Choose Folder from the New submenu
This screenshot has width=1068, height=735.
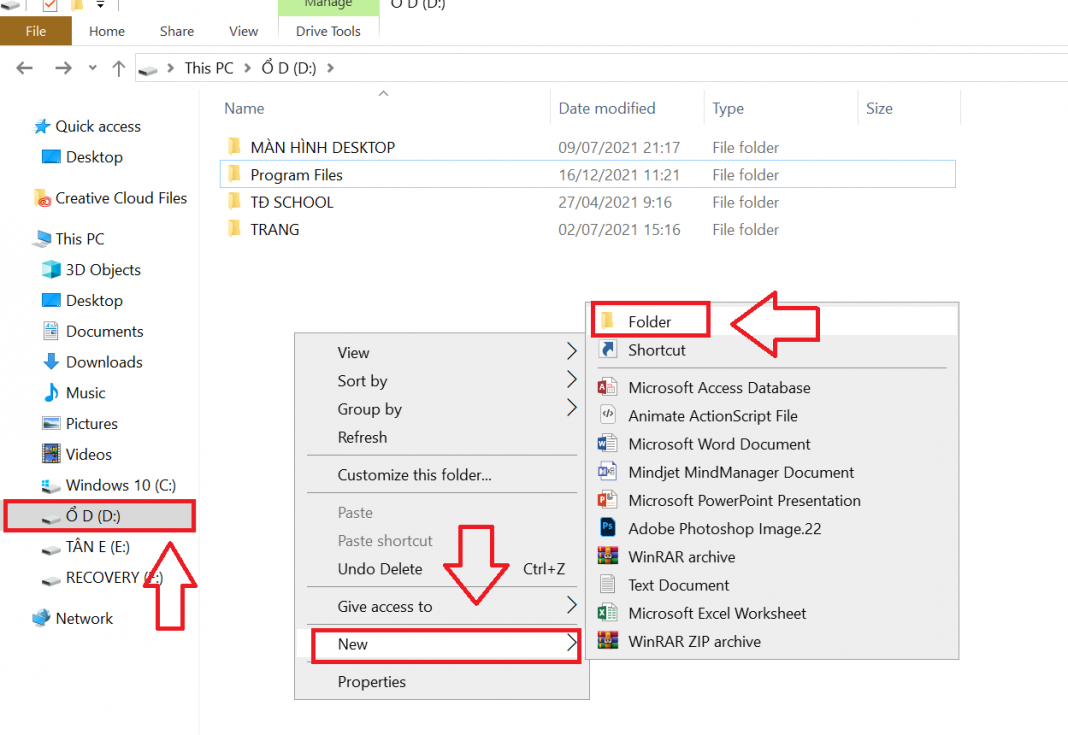point(650,321)
